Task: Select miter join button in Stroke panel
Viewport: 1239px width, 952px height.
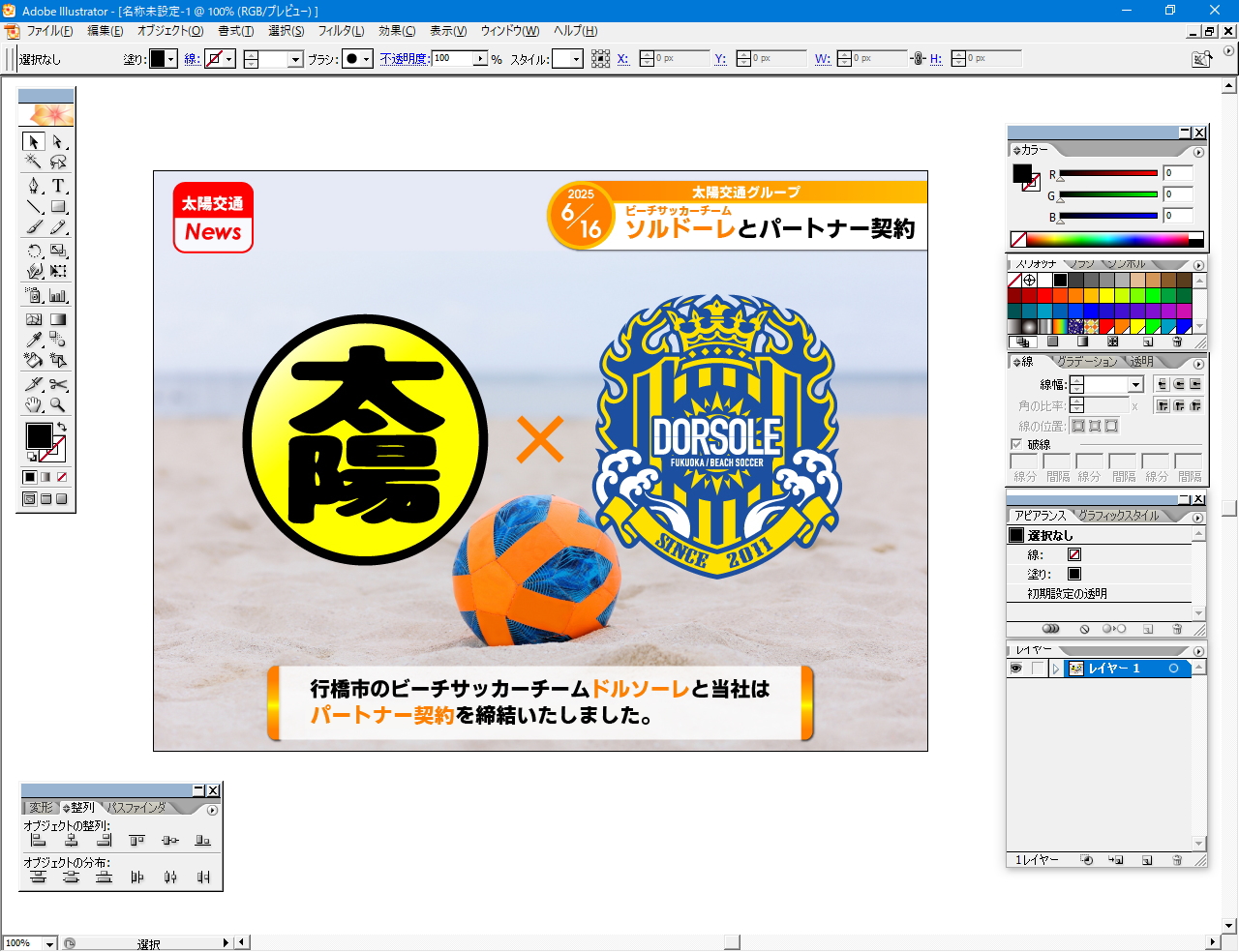Action: click(1163, 405)
